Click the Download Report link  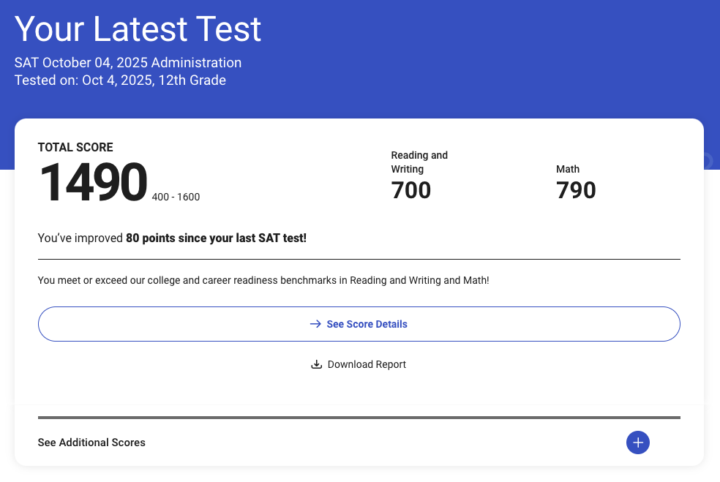point(366,365)
